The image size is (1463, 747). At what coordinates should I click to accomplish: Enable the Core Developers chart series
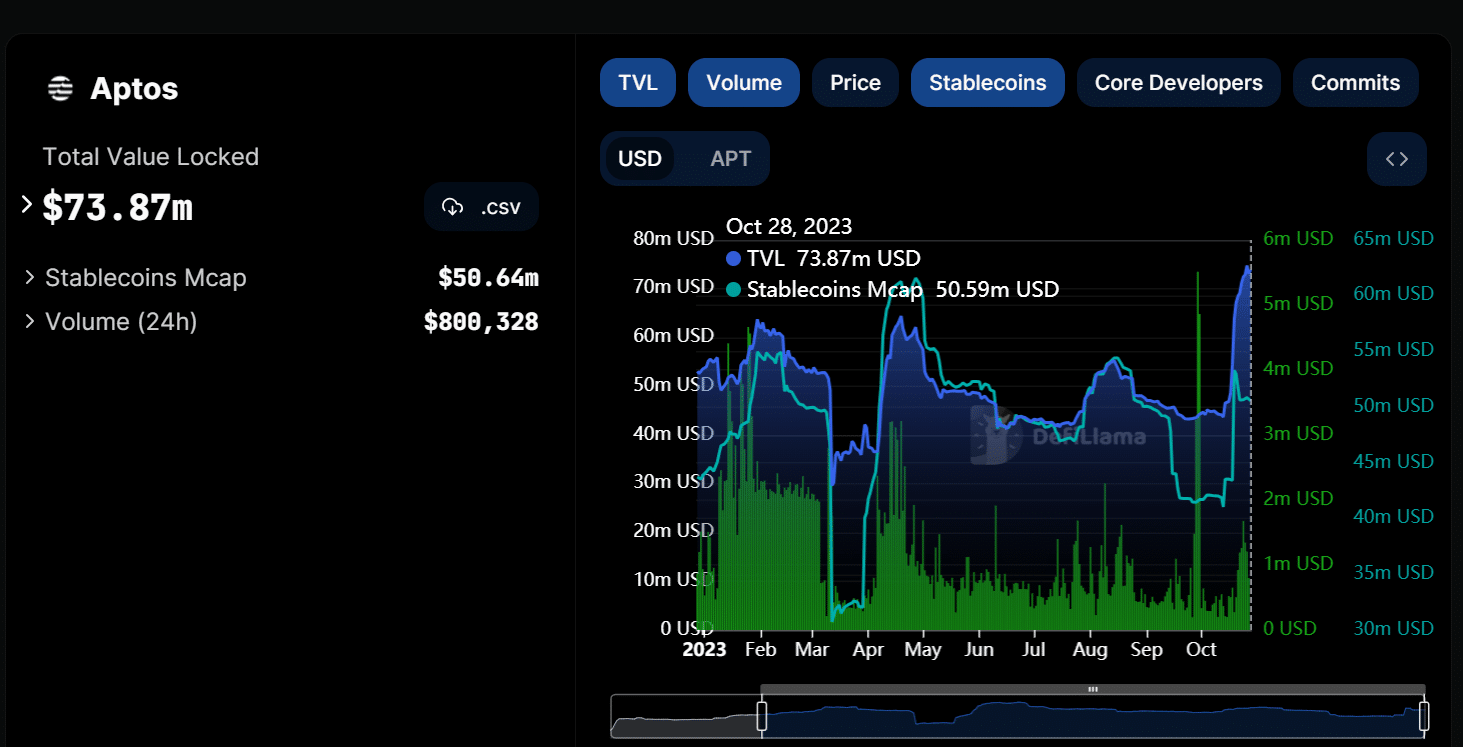1179,83
